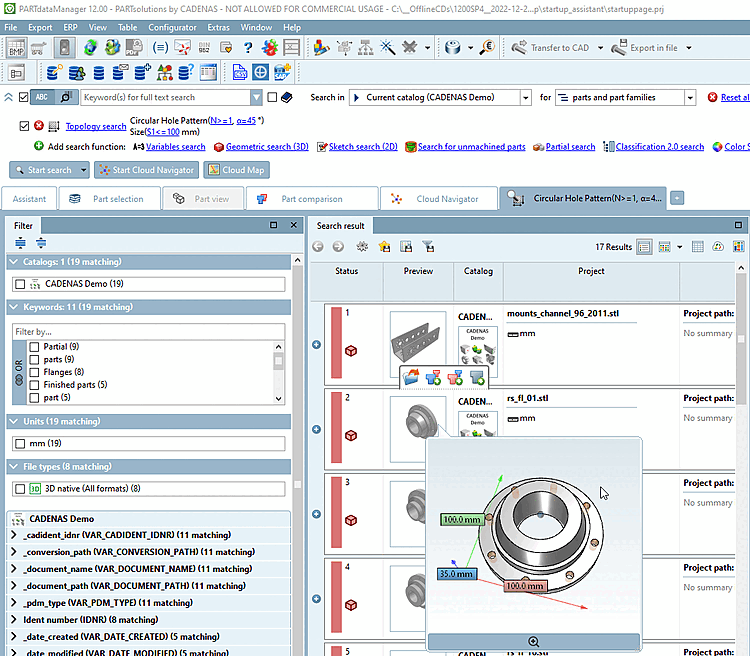The image size is (750, 656).
Task: Click the green Add search function plus icon
Action: pos(39,146)
